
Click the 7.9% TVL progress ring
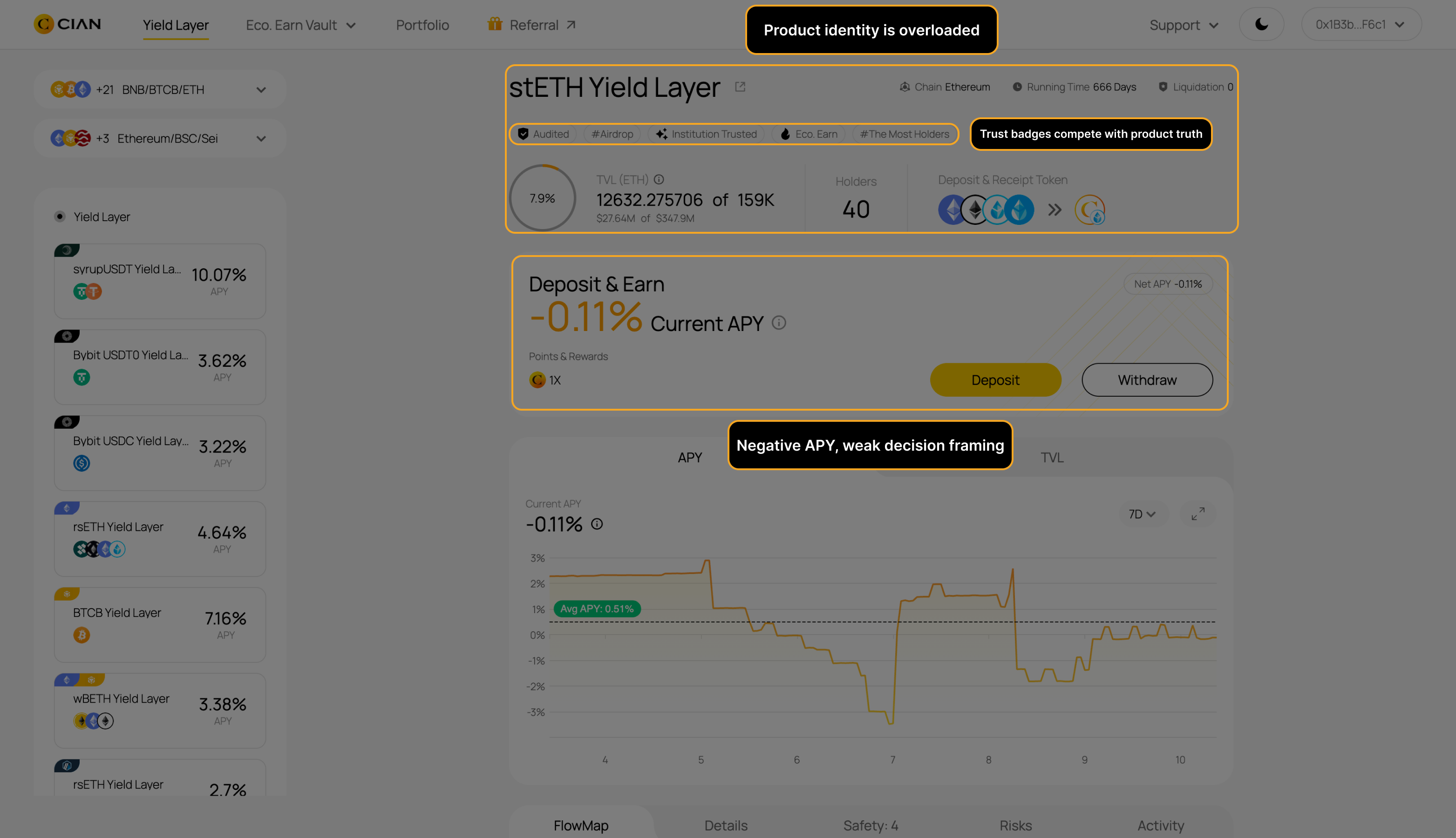point(542,197)
